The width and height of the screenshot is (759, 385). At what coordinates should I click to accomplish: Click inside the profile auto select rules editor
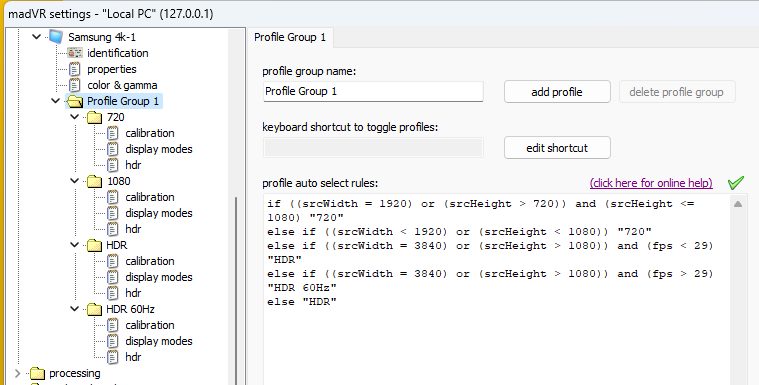(496, 291)
